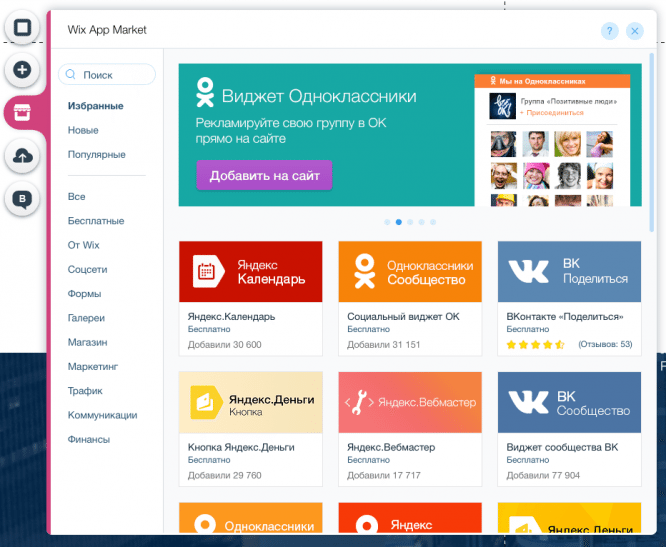This screenshot has width=666, height=547.
Task: Filter by Бесплатные apps
Action: [x=96, y=221]
